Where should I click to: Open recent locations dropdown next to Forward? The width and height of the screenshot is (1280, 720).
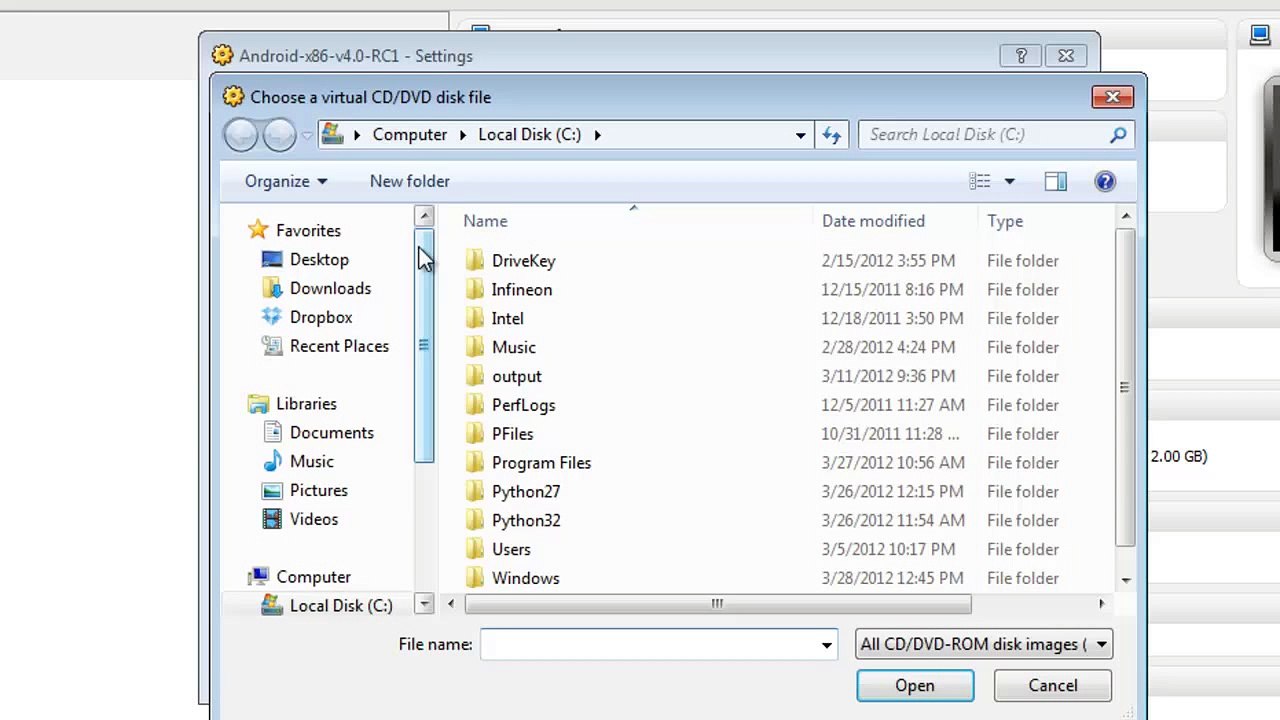pos(307,135)
